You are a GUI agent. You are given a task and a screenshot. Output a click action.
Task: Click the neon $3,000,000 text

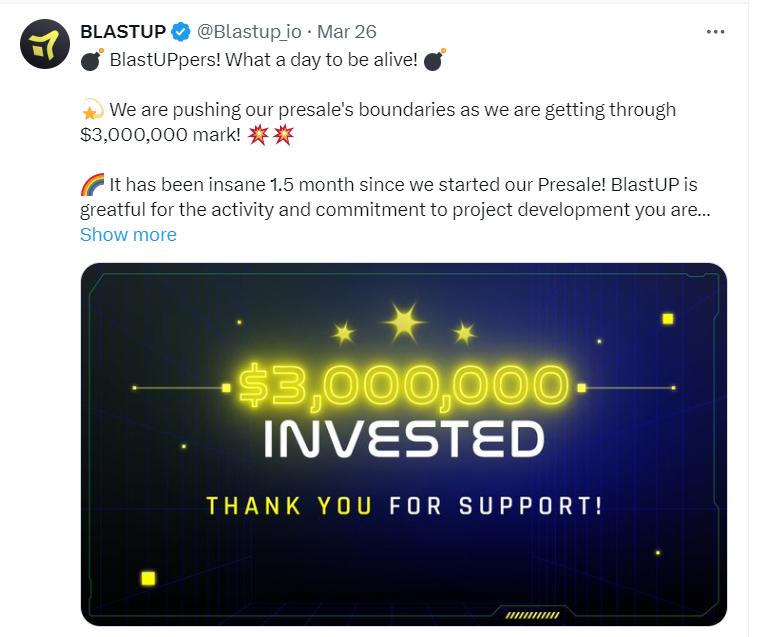[403, 387]
